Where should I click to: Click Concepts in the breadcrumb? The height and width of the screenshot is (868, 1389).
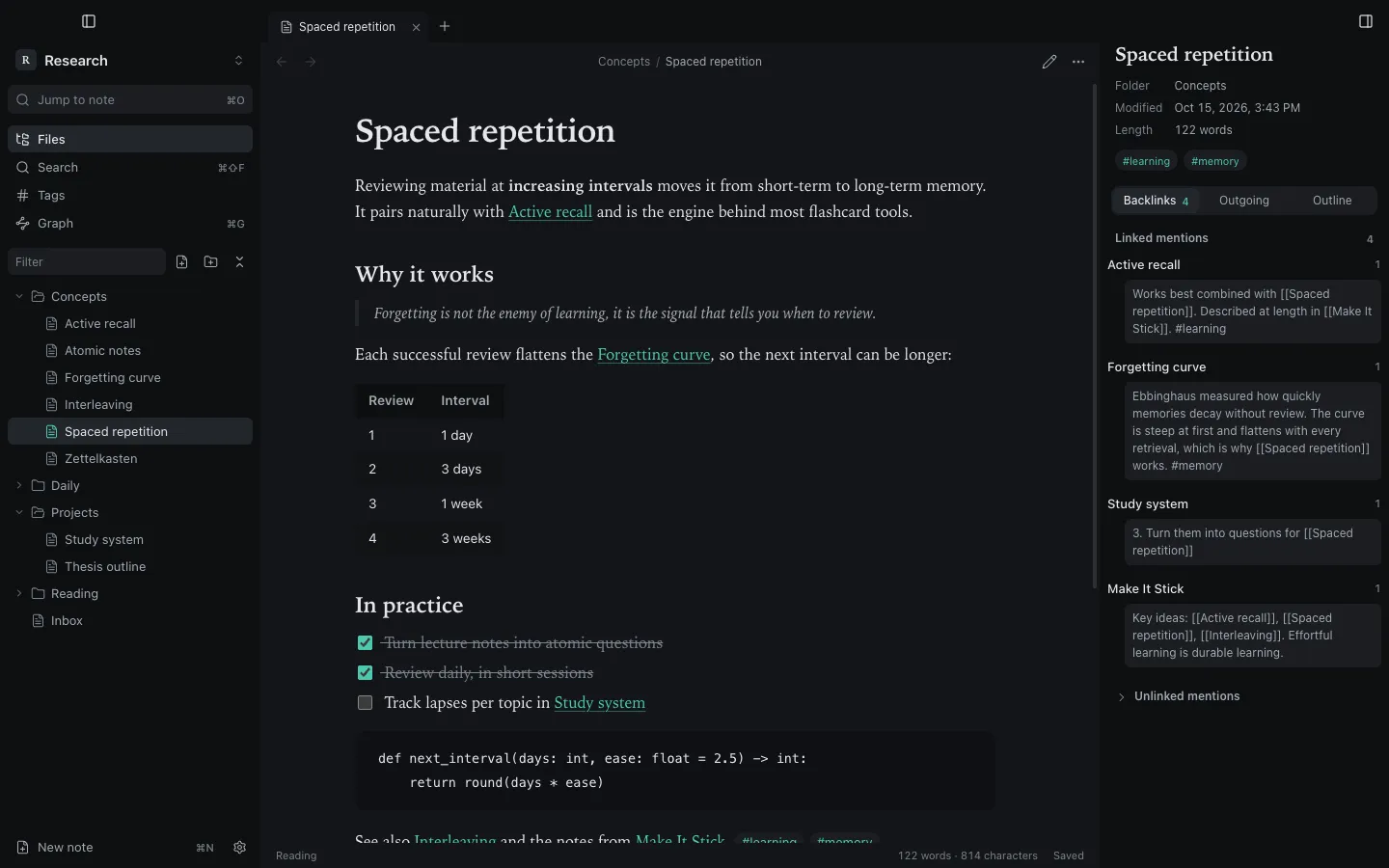pos(624,62)
